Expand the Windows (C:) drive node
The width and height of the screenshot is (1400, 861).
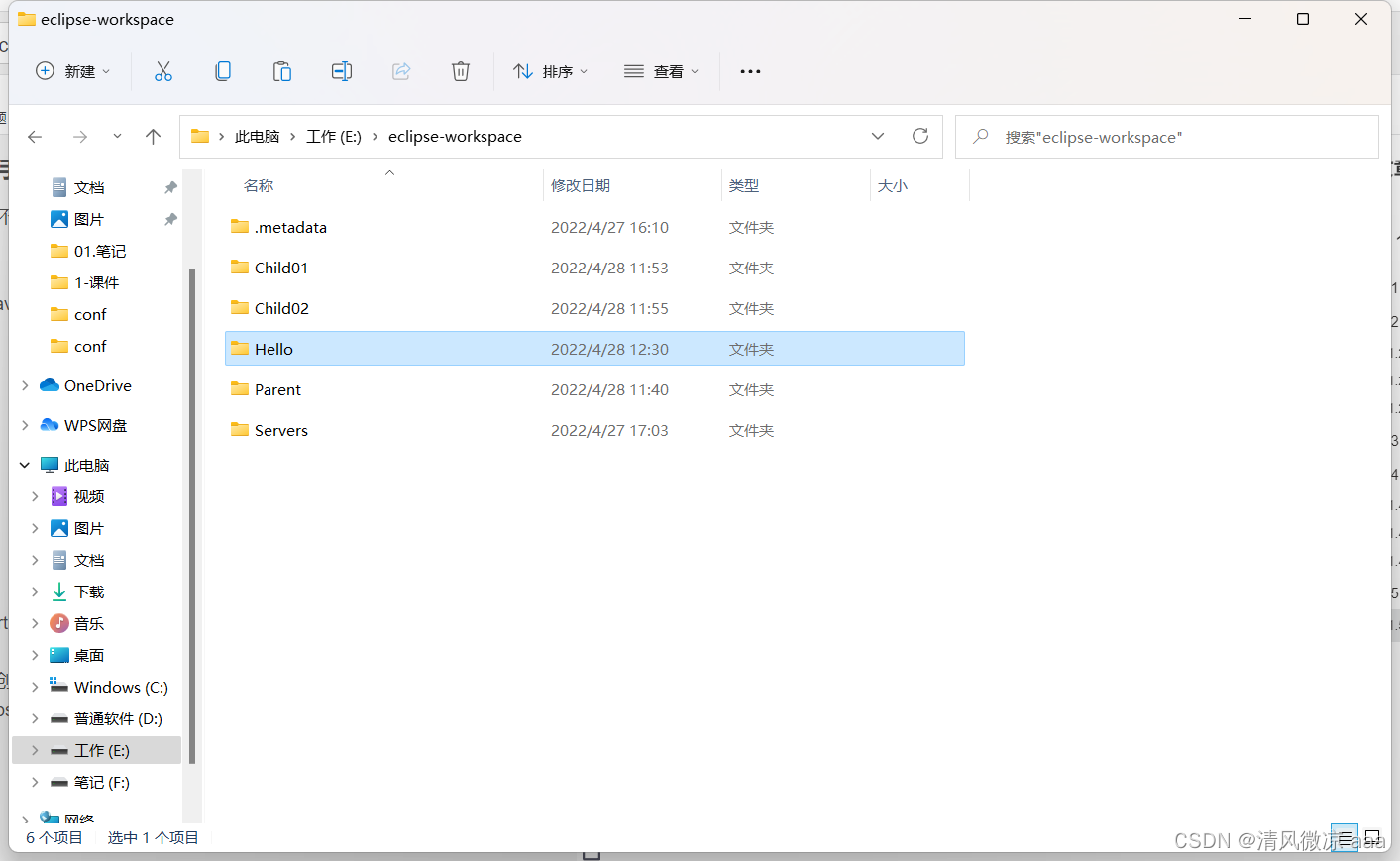click(x=35, y=687)
